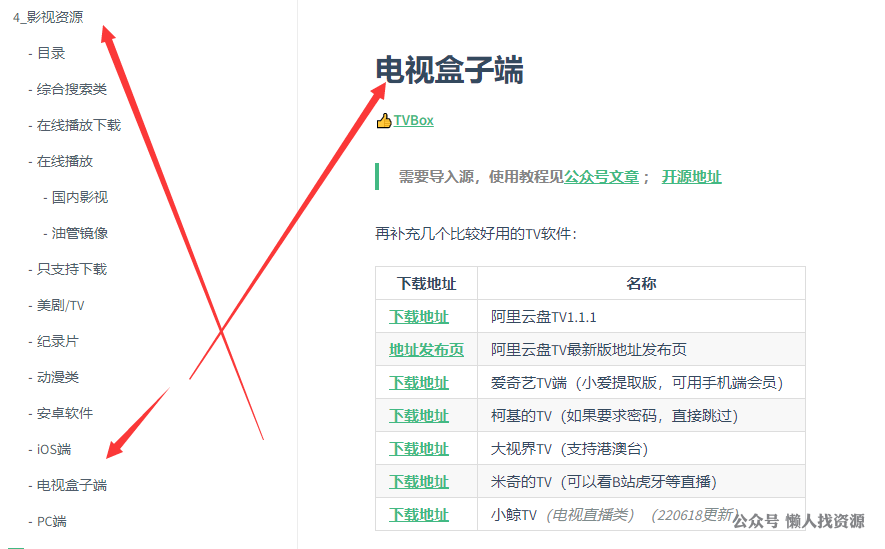Click 下载地址 for 米奇的TV
This screenshot has width=885, height=549.
[419, 482]
